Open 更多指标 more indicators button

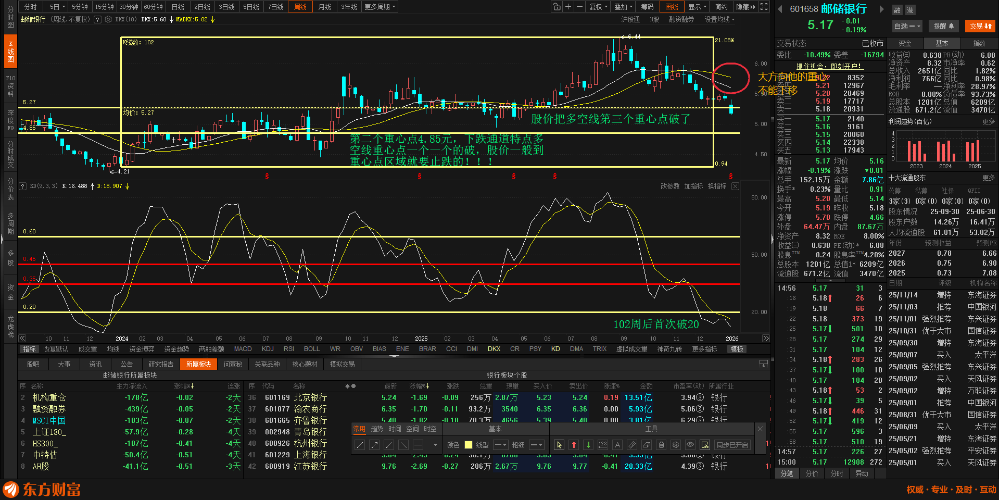point(706,349)
